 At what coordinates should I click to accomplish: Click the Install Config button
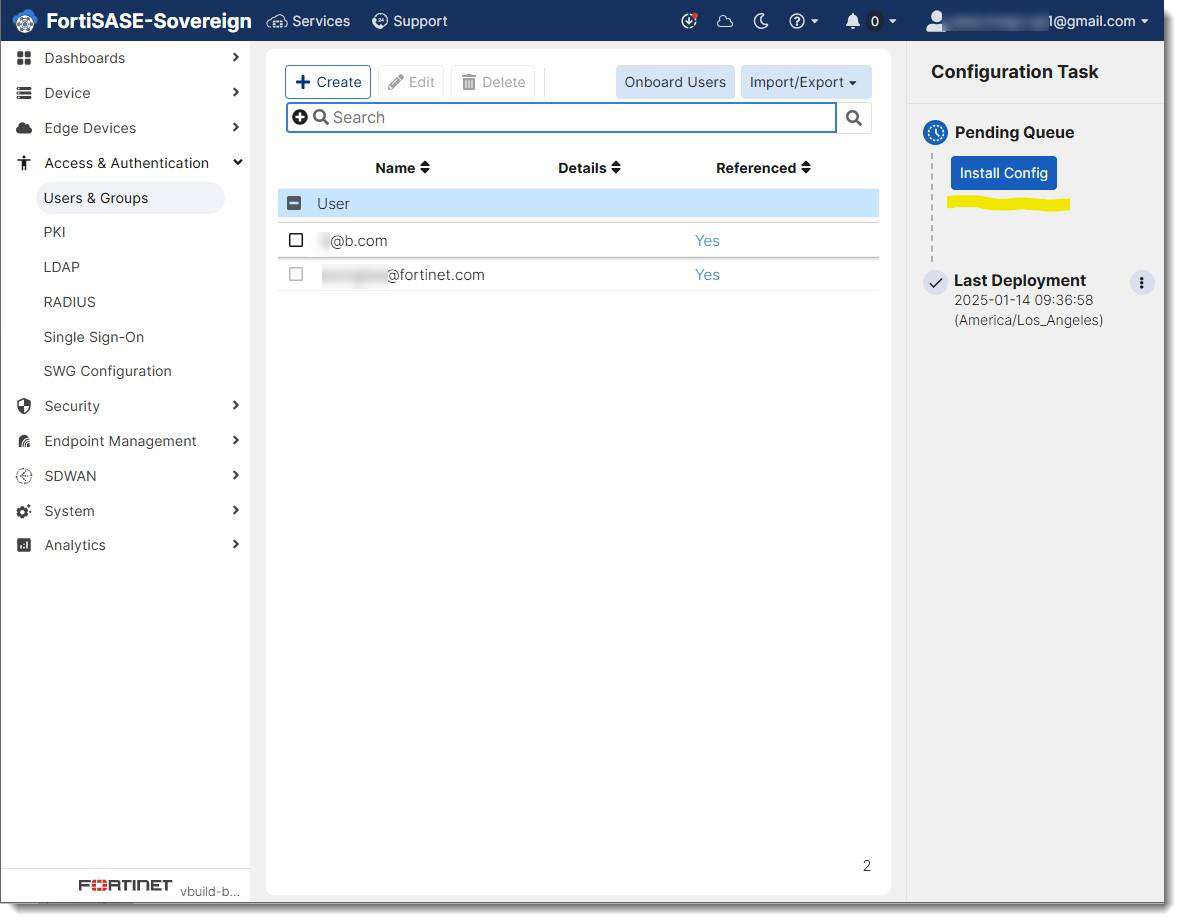click(1003, 173)
